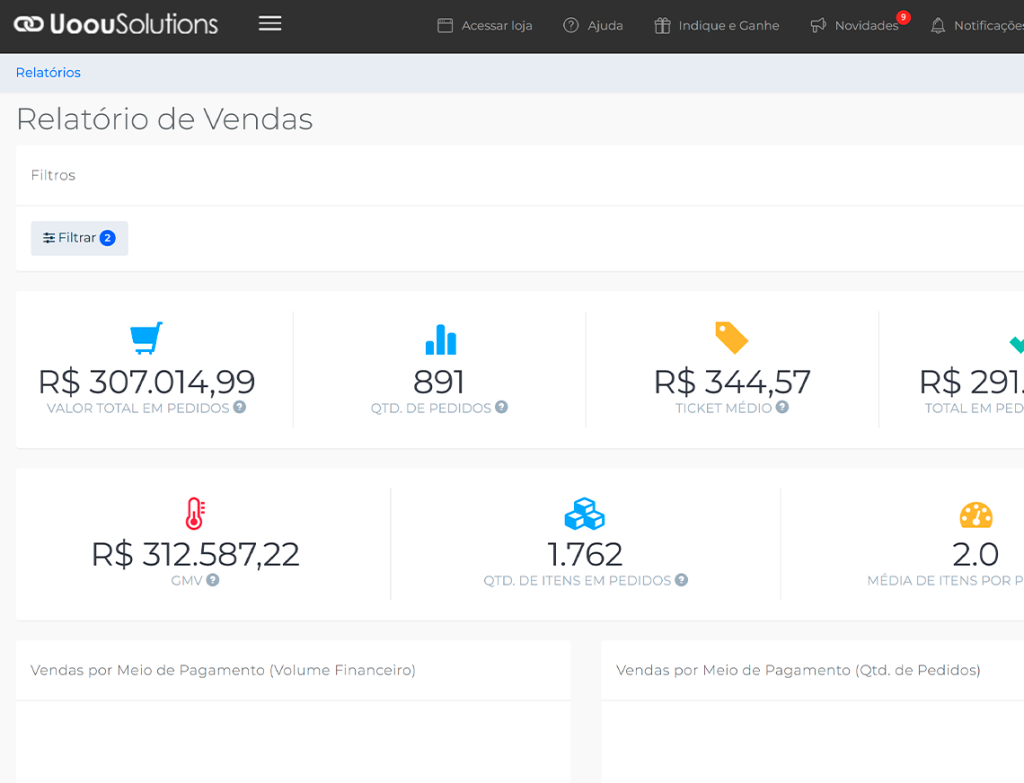The image size is (1024, 783).
Task: Open Indique e Ganhe referral page
Action: (x=717, y=25)
